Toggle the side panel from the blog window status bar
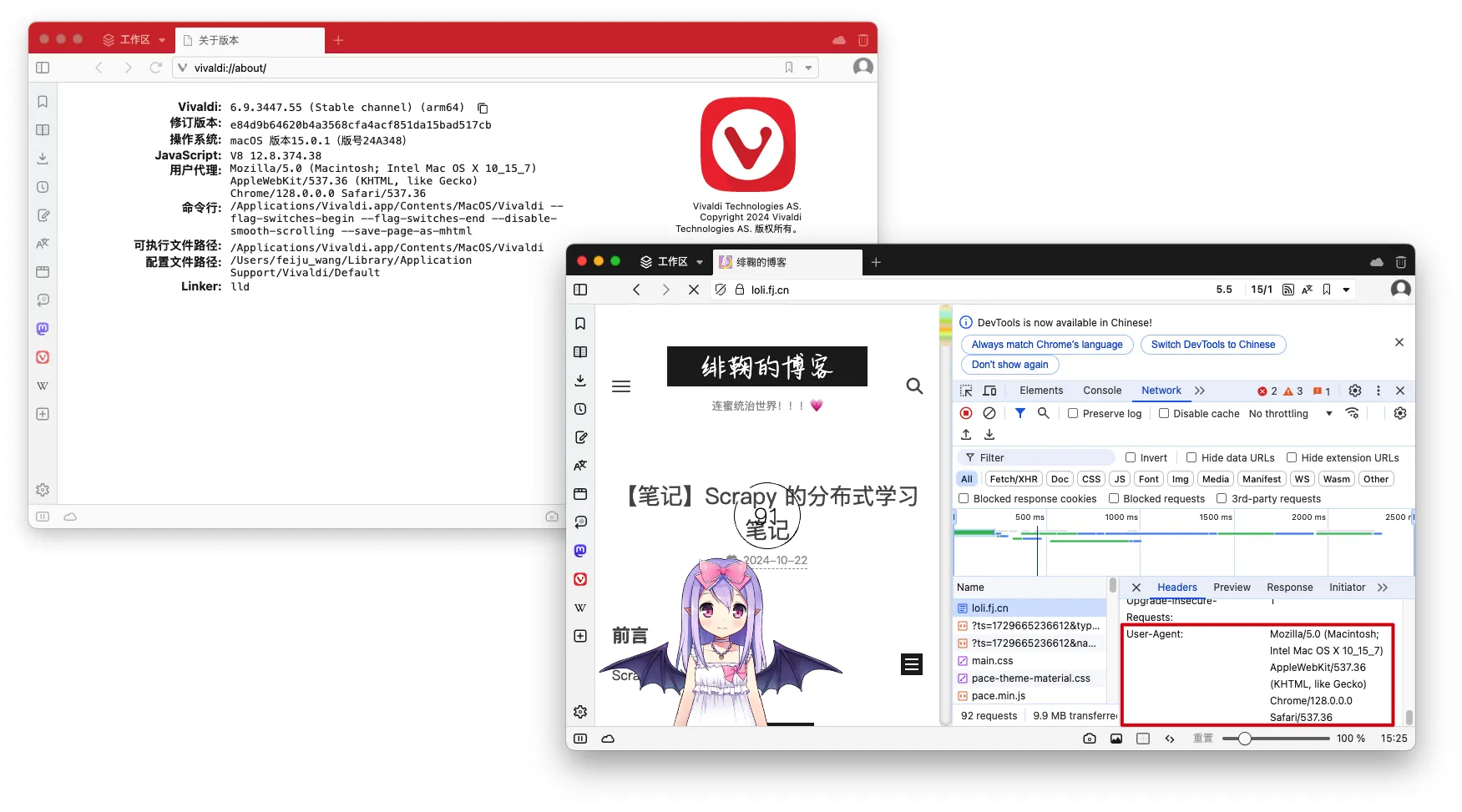The image size is (1462, 812). (x=580, y=739)
